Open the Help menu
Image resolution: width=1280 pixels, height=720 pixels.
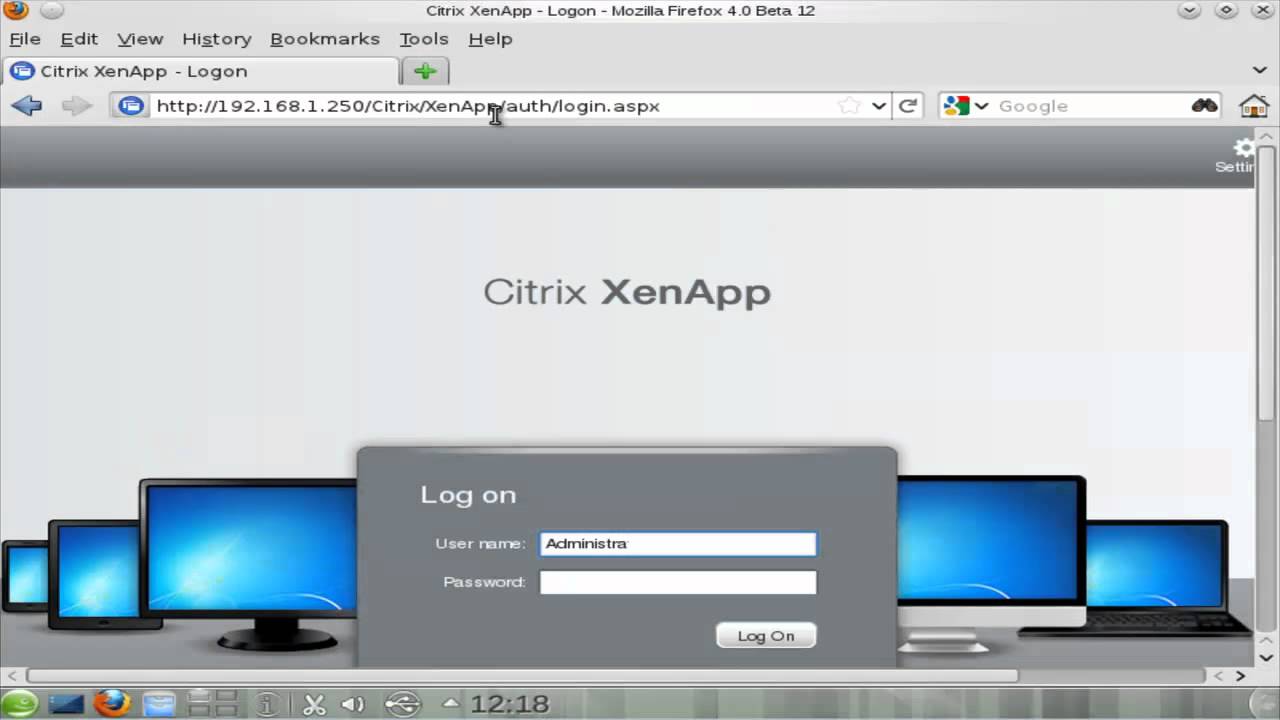pos(490,39)
